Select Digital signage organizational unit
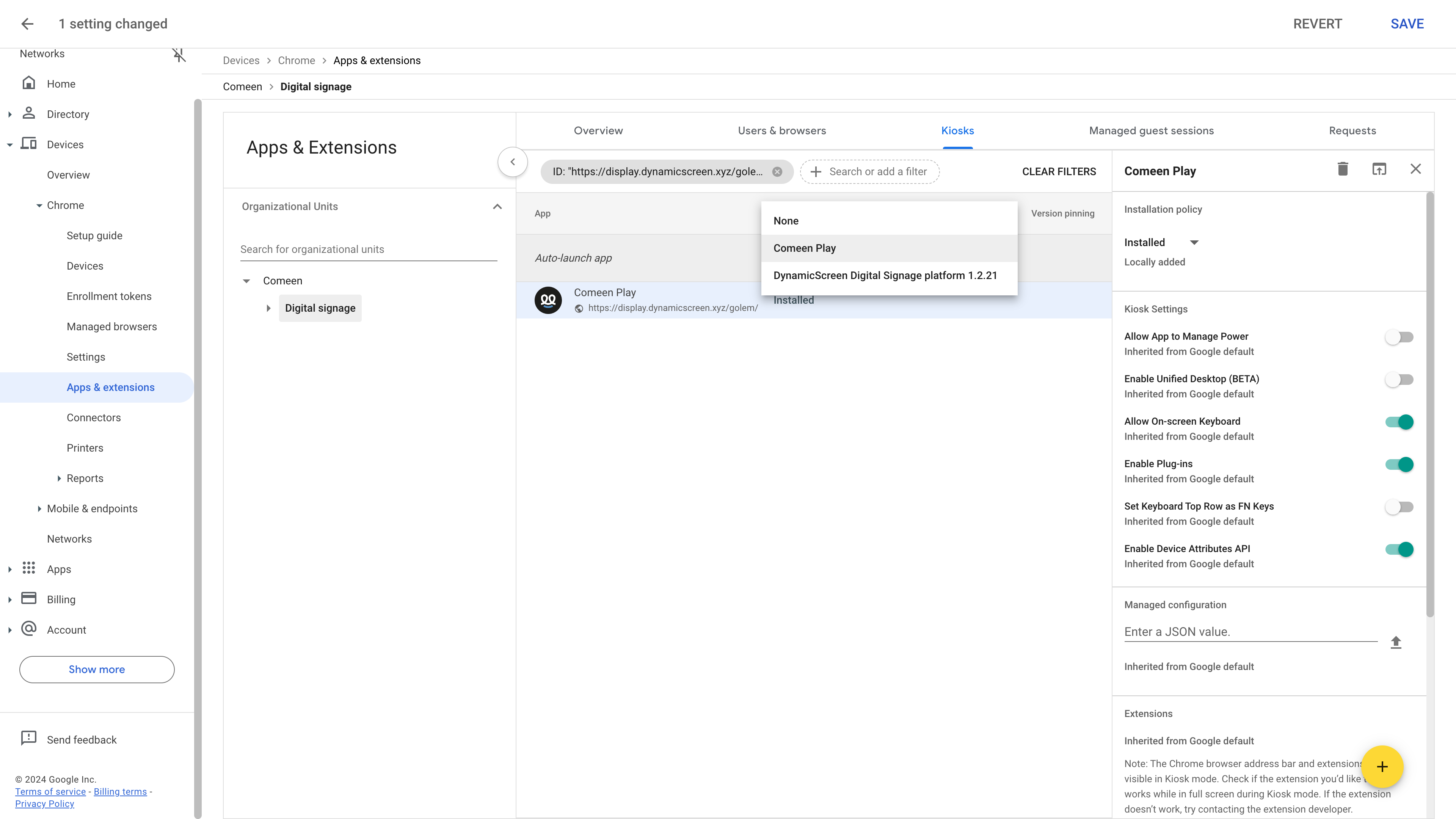 tap(320, 309)
